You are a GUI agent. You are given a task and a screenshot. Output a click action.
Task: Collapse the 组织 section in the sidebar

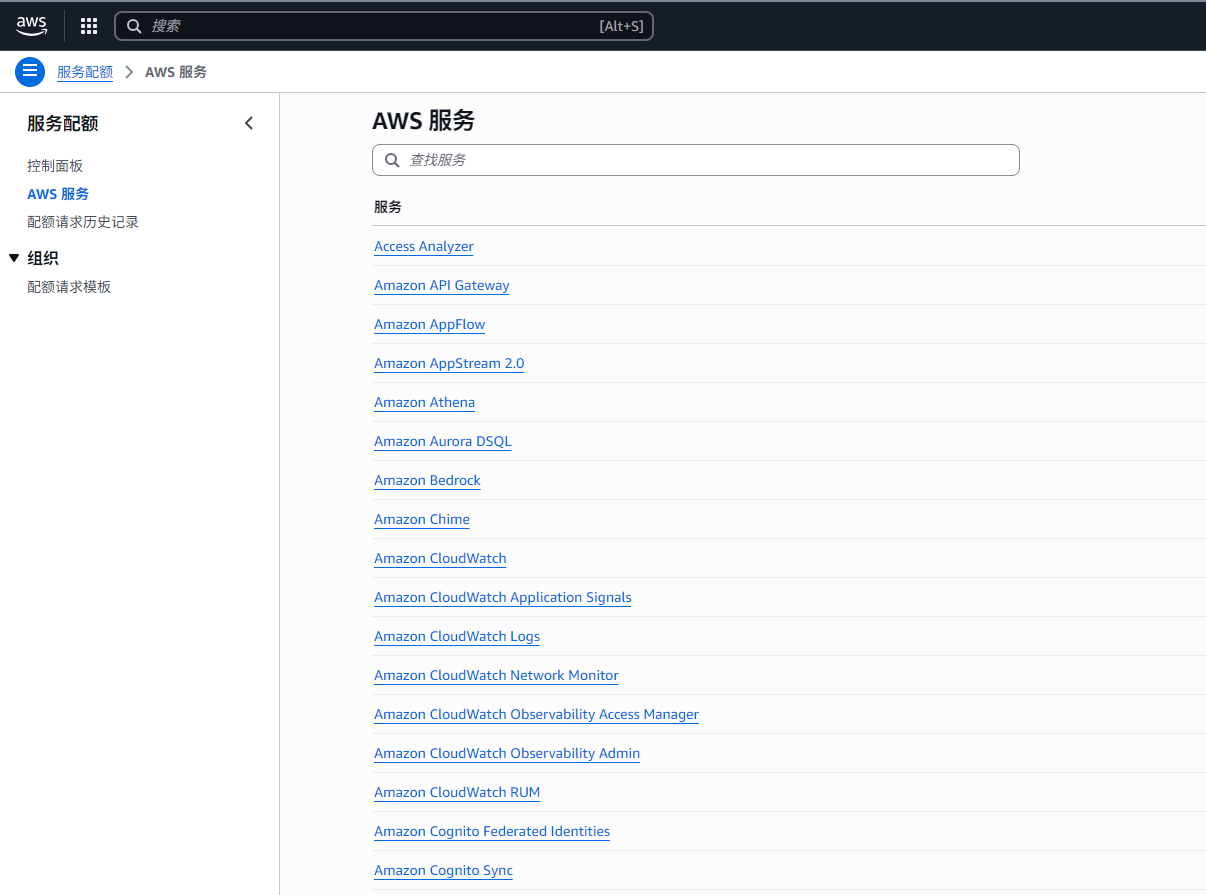(13, 257)
